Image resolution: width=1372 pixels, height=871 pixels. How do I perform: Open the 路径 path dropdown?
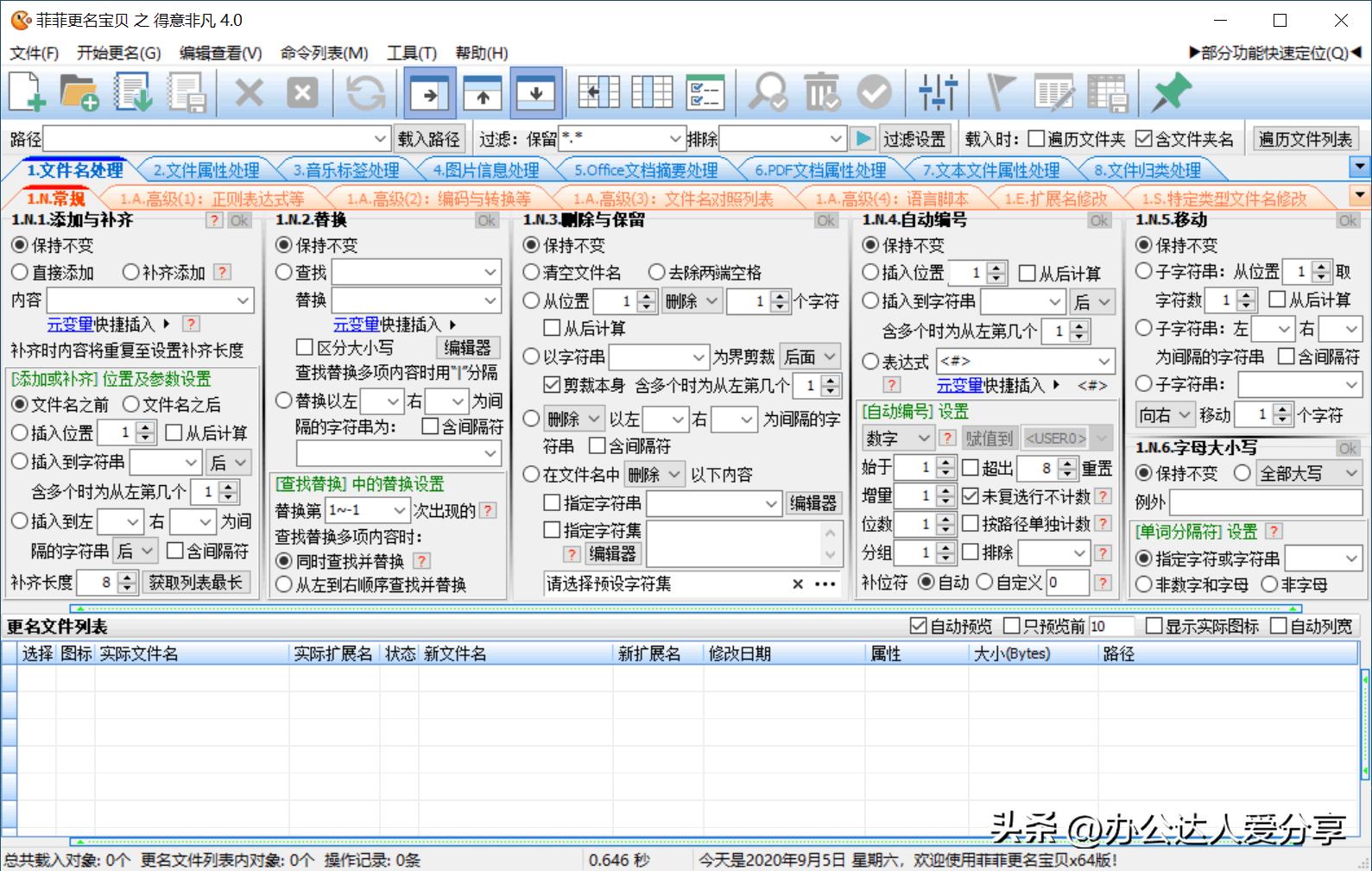click(x=380, y=139)
